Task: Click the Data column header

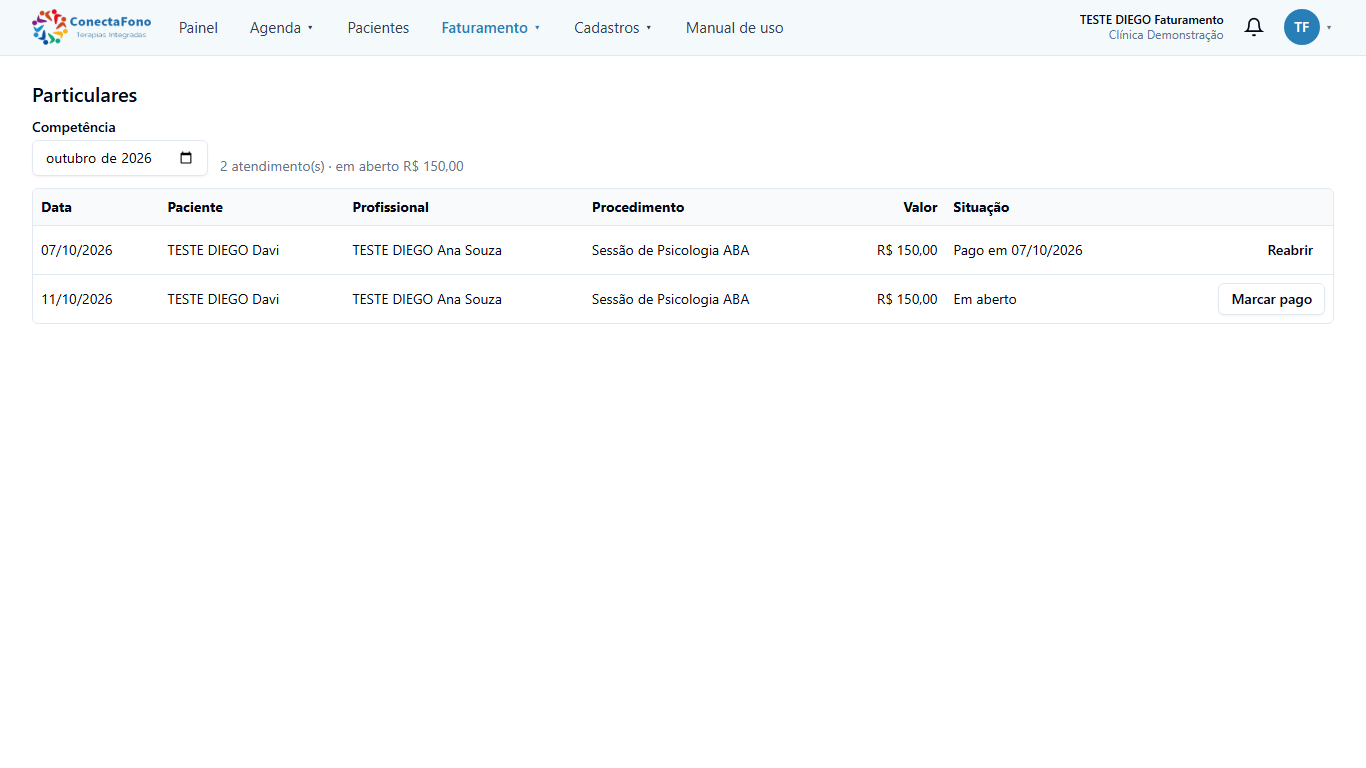Action: click(56, 207)
